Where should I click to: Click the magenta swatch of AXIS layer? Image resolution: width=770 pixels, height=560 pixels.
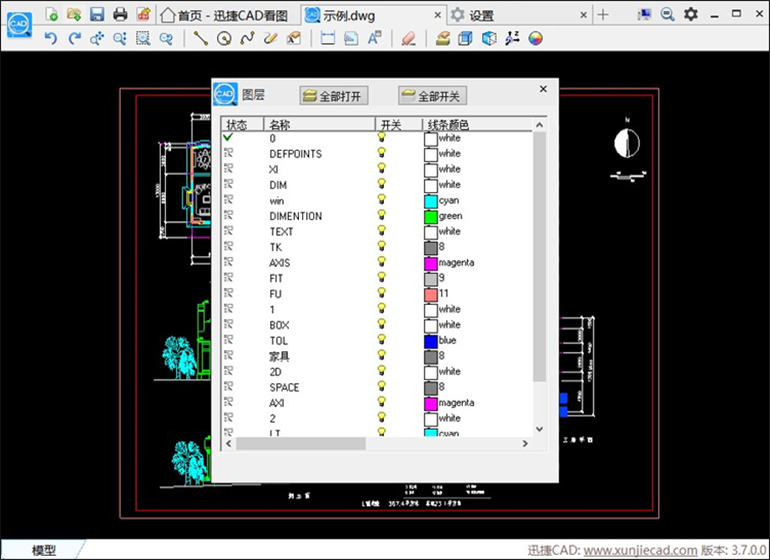(x=431, y=263)
